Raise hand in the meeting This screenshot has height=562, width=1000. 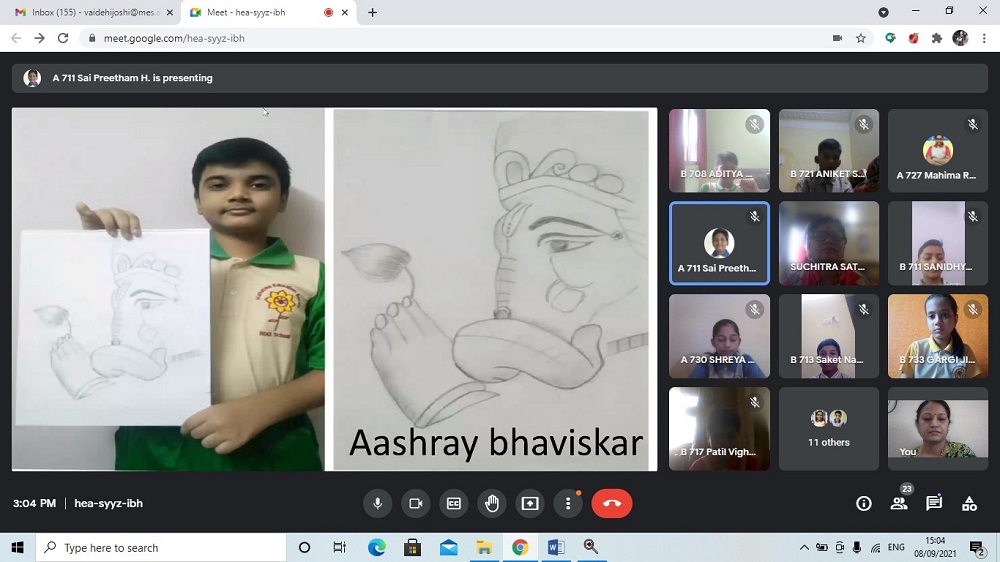click(491, 503)
